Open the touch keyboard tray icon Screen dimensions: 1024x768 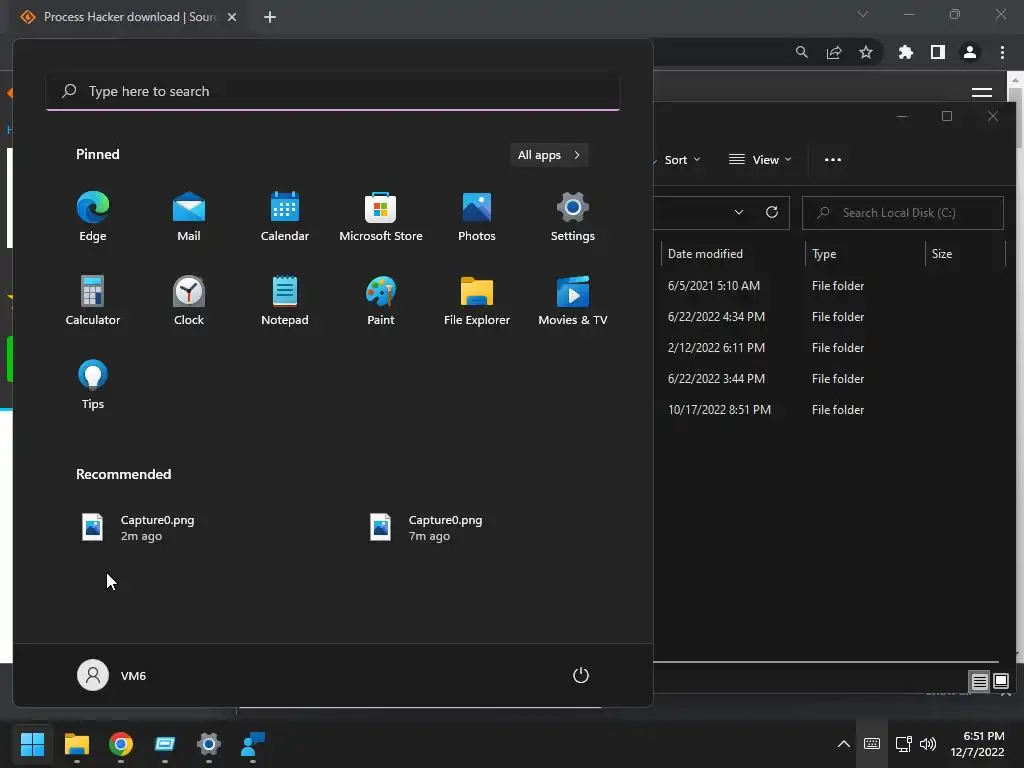click(871, 744)
